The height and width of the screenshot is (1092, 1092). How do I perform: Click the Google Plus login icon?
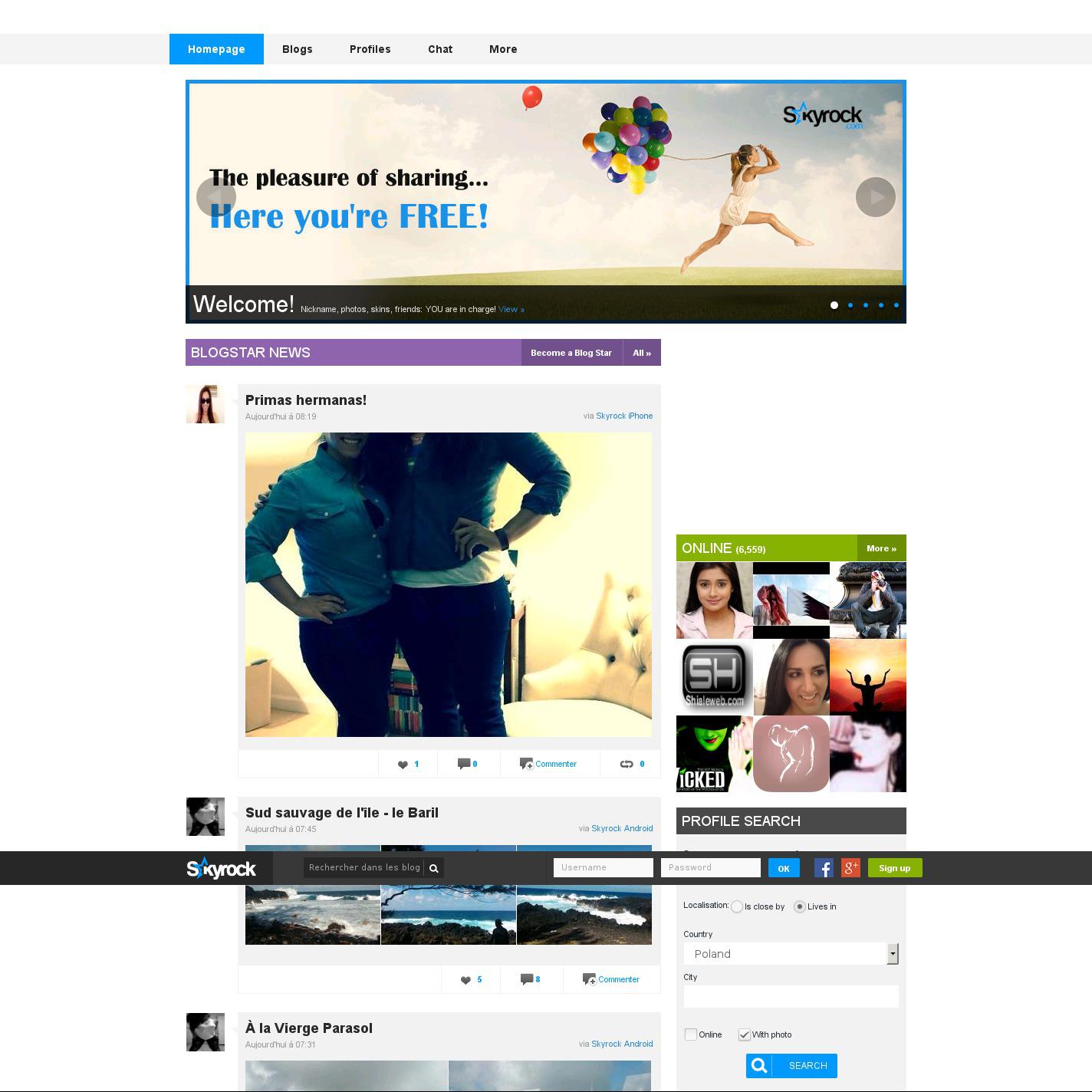click(x=850, y=867)
